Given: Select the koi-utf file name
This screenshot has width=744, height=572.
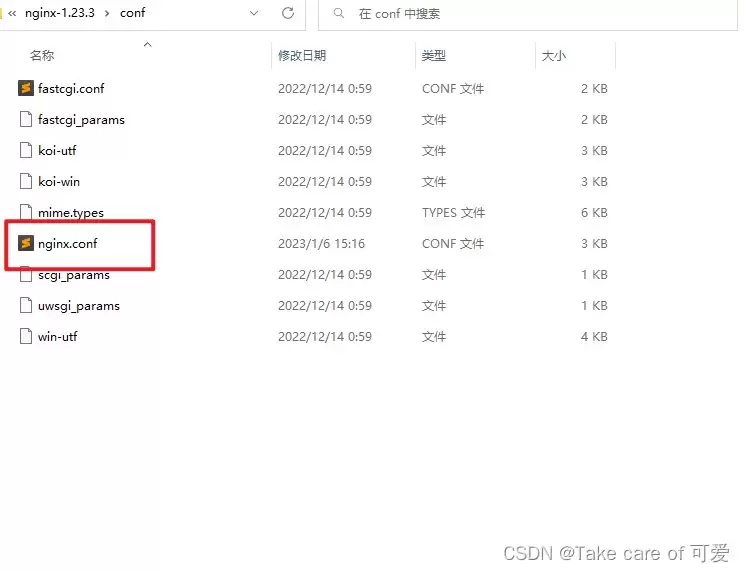Looking at the screenshot, I should click(x=57, y=151).
